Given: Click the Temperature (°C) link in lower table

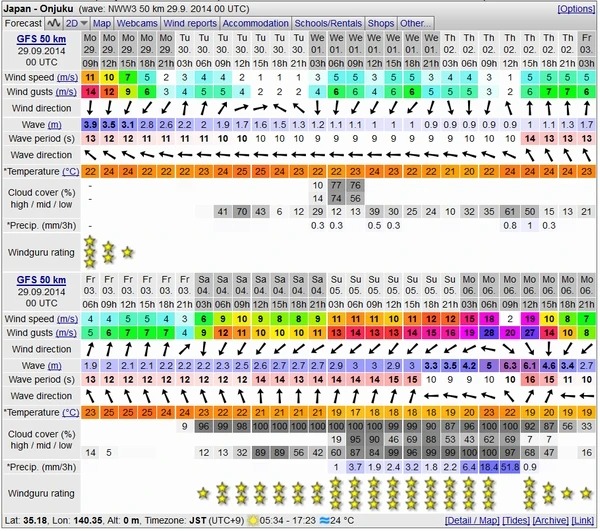Looking at the screenshot, I should [x=71, y=413].
